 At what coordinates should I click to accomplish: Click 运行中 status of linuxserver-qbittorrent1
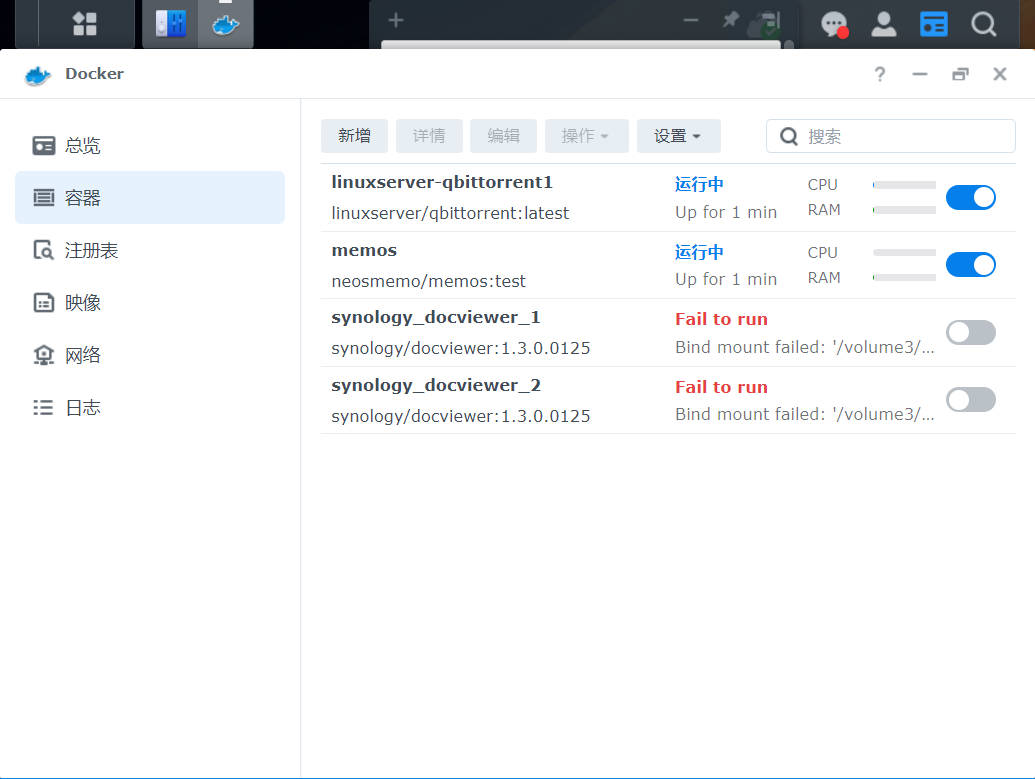[x=699, y=184]
